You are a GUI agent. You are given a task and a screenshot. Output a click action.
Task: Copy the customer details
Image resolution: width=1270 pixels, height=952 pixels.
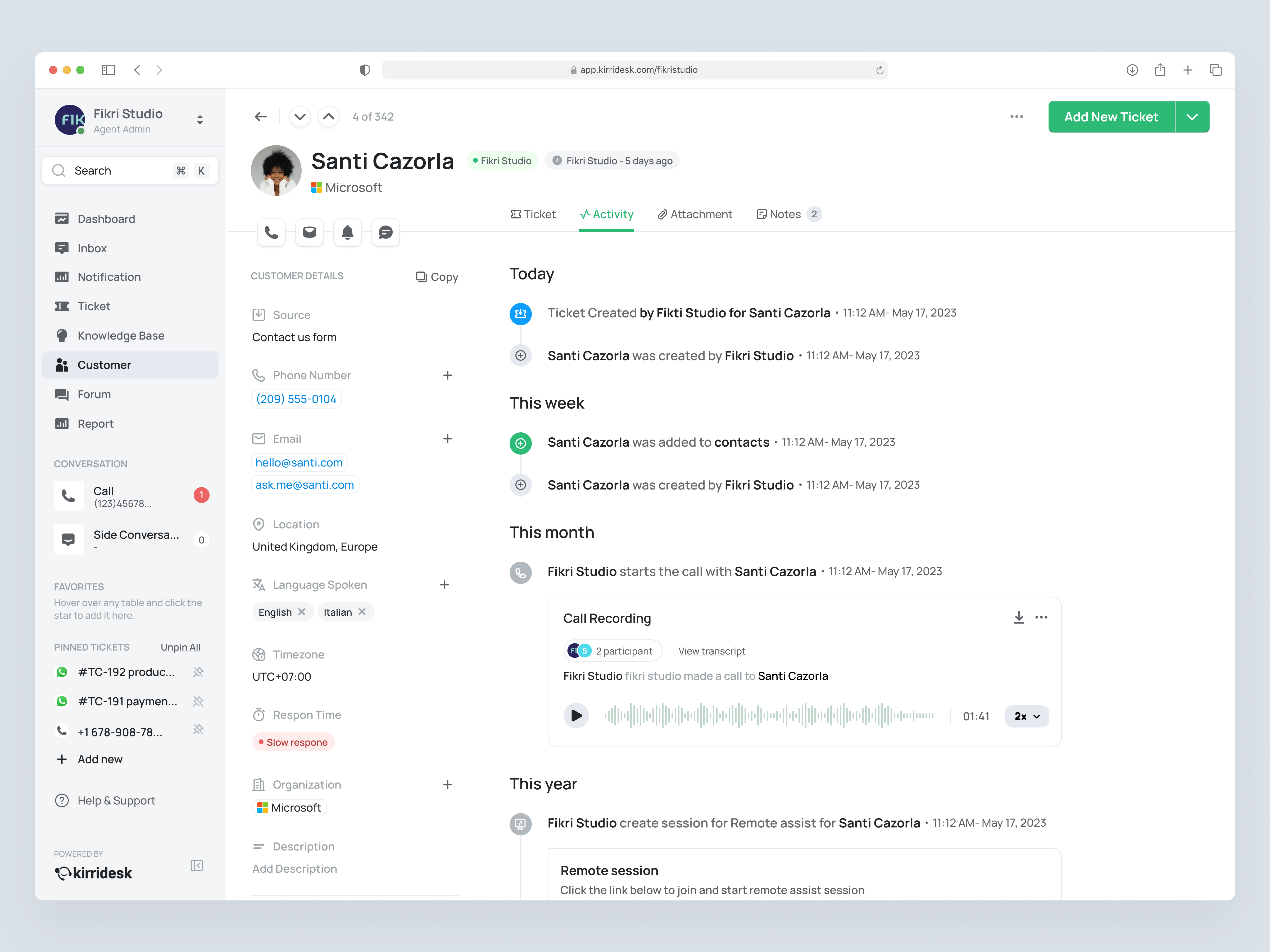tap(437, 277)
